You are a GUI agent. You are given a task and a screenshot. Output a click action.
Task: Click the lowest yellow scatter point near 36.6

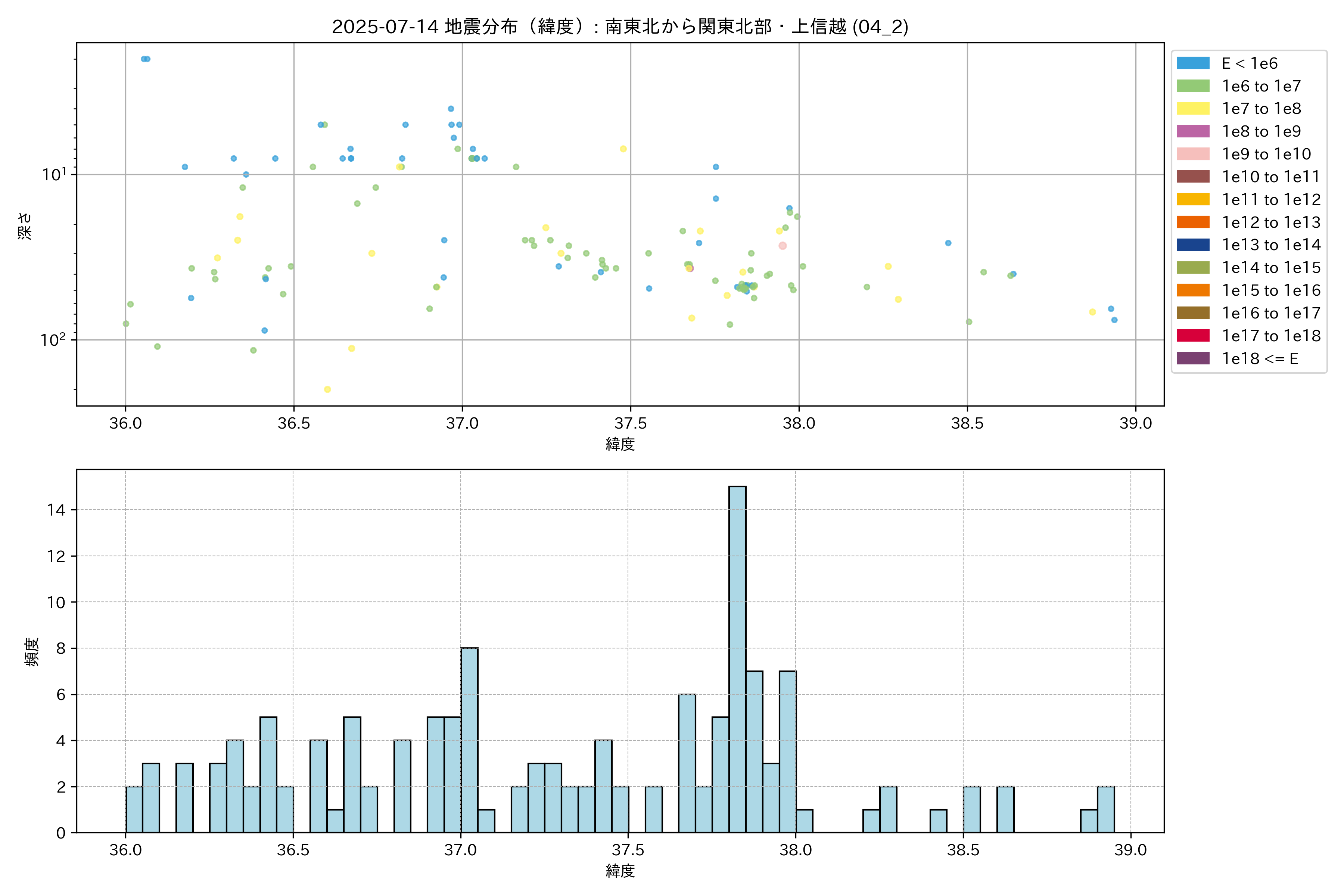click(x=327, y=389)
